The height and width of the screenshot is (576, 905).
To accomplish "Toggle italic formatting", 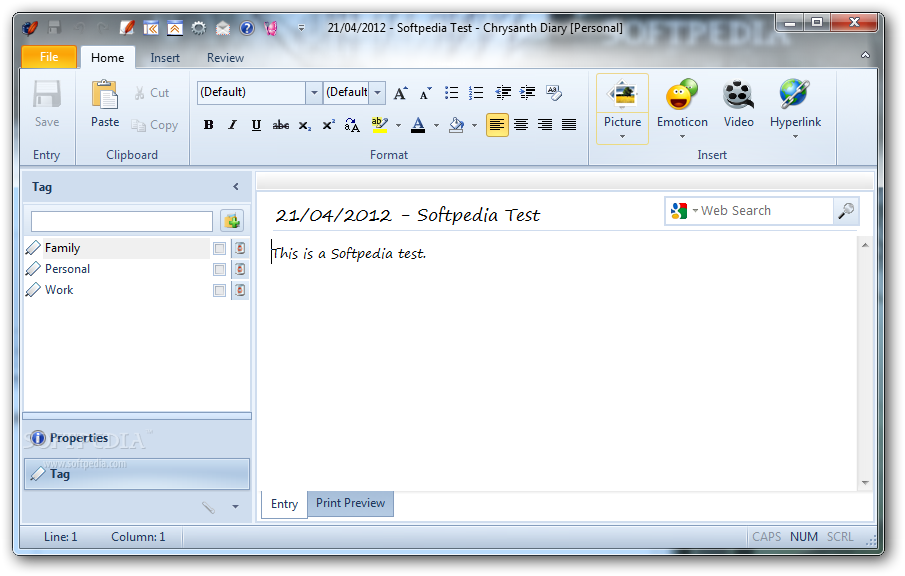I will pyautogui.click(x=232, y=125).
